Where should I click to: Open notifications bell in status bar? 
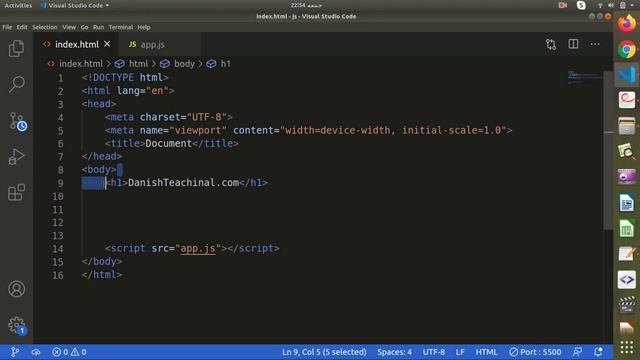tap(598, 352)
